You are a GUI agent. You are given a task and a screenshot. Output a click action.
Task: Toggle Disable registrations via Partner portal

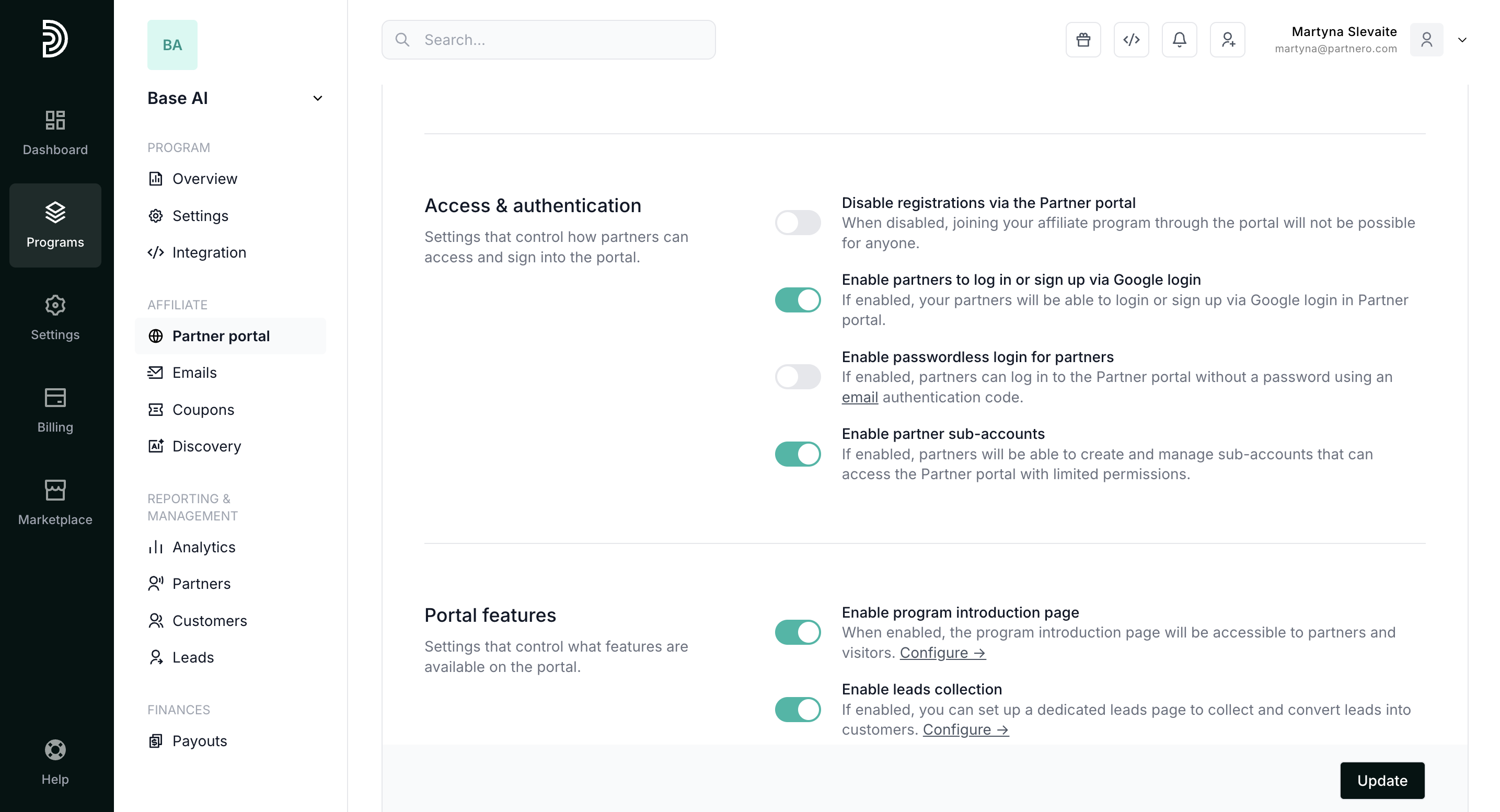tap(797, 223)
